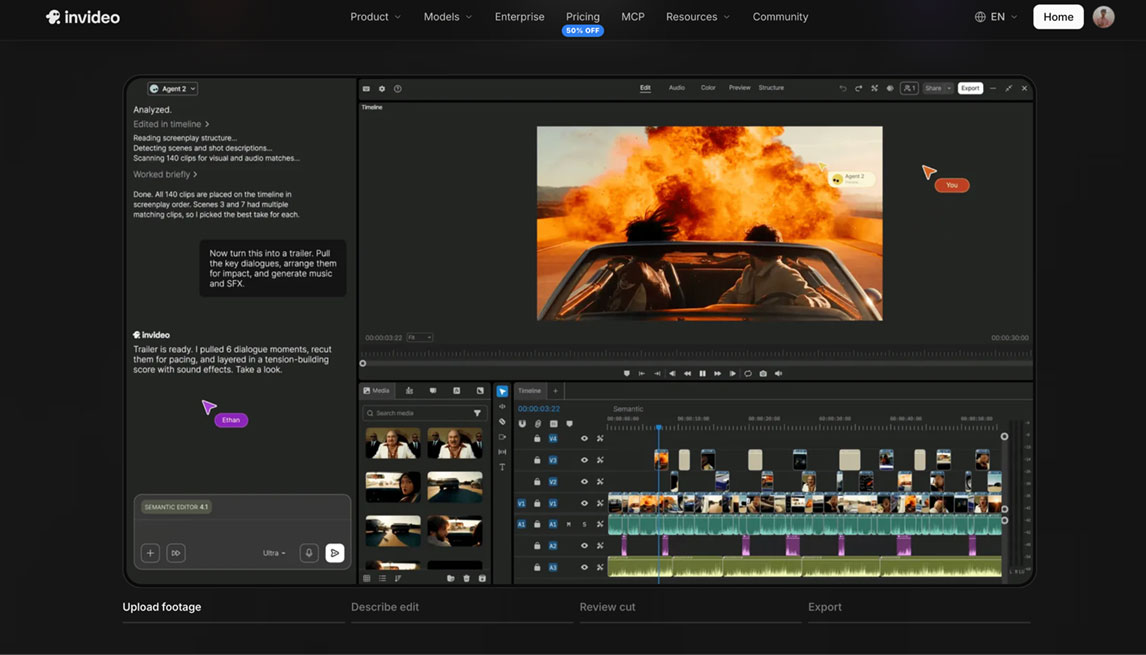The width and height of the screenshot is (1146, 655).
Task: Expand the Resources menu
Action: click(698, 17)
